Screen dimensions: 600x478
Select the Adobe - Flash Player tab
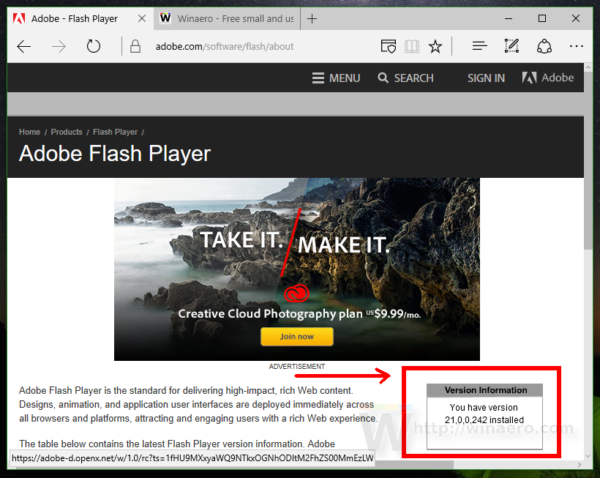(x=80, y=18)
